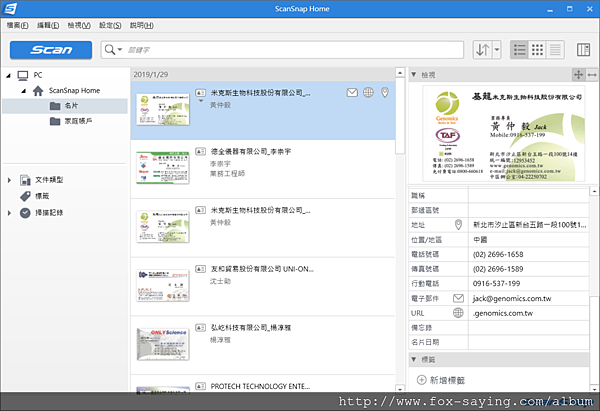Click the globe icon in URL row
Screen dimensions: 600x411
pyautogui.click(x=458, y=313)
